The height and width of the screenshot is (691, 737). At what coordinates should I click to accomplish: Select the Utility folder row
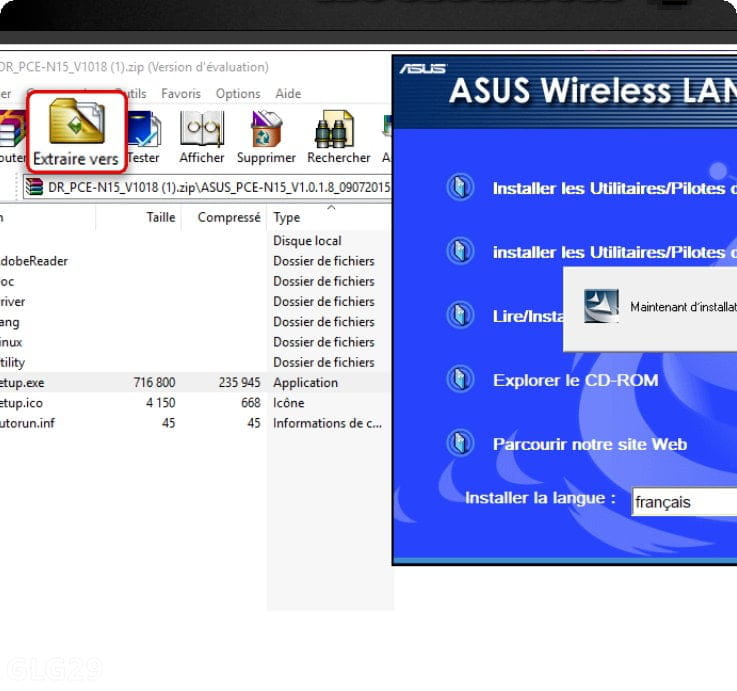click(x=196, y=362)
